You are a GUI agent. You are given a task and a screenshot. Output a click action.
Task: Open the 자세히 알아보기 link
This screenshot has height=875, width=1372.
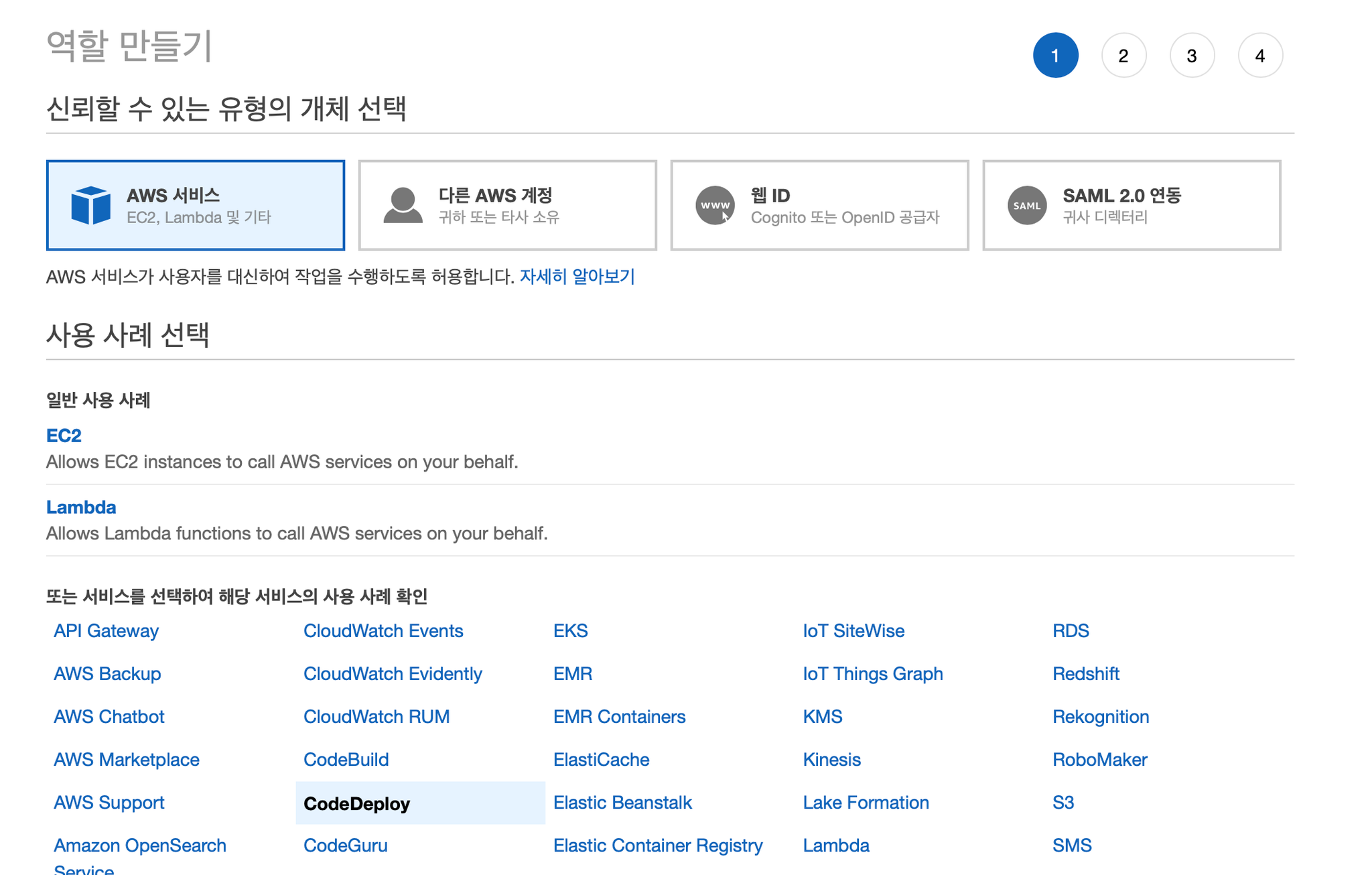(x=577, y=277)
